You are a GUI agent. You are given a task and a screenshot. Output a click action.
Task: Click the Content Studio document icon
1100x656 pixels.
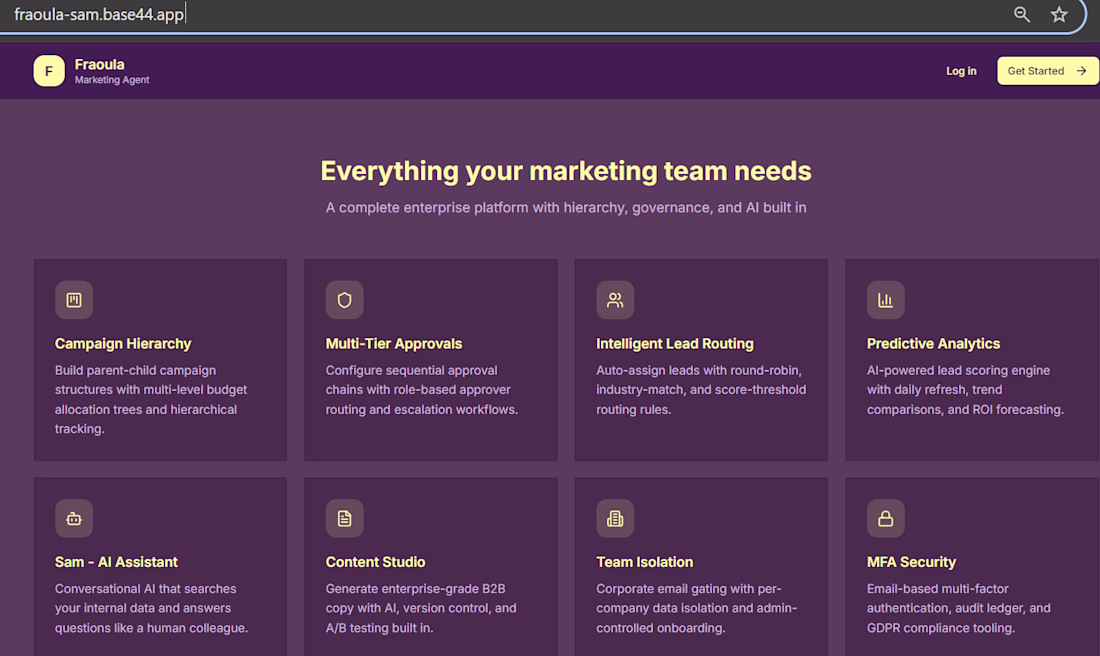pyautogui.click(x=344, y=518)
